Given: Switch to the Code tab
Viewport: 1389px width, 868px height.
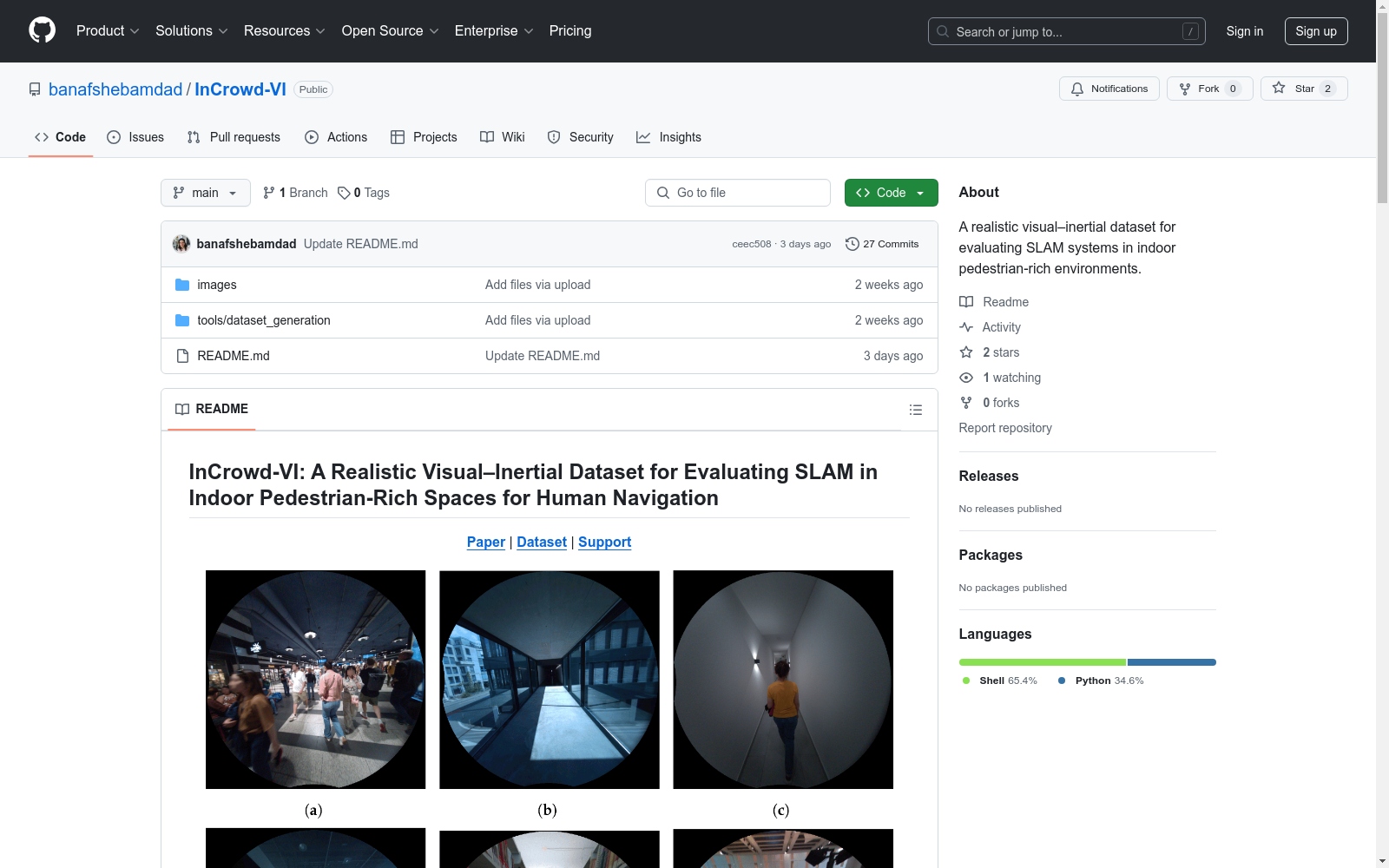Looking at the screenshot, I should pos(61,137).
